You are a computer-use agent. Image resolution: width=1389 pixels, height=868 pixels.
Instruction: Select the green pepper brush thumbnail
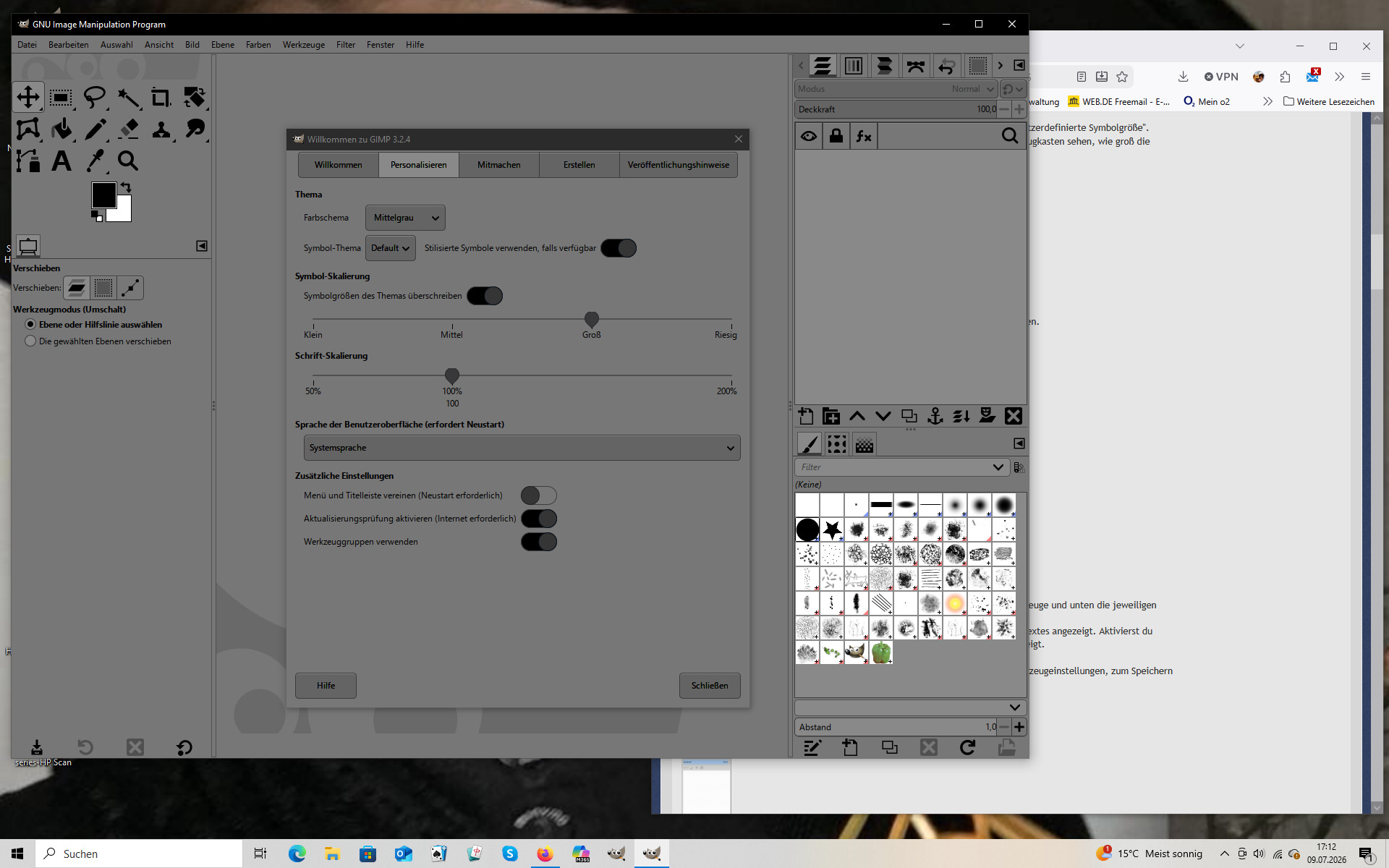pyautogui.click(x=881, y=652)
